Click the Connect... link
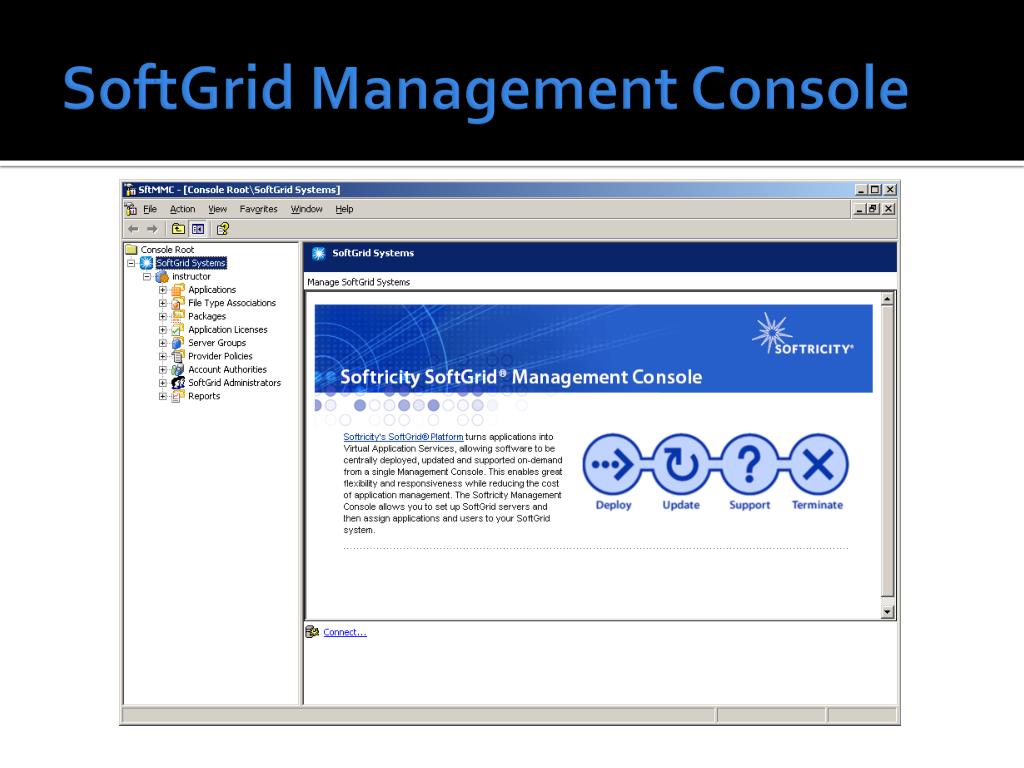The height and width of the screenshot is (768, 1024). pos(345,632)
